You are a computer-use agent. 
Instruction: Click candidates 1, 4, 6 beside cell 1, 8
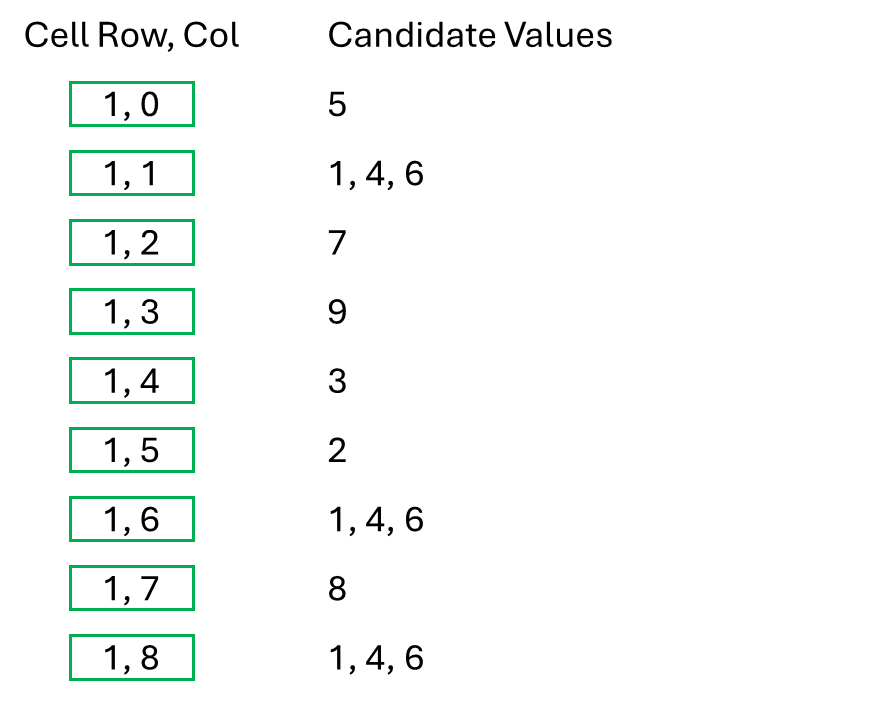click(x=376, y=658)
